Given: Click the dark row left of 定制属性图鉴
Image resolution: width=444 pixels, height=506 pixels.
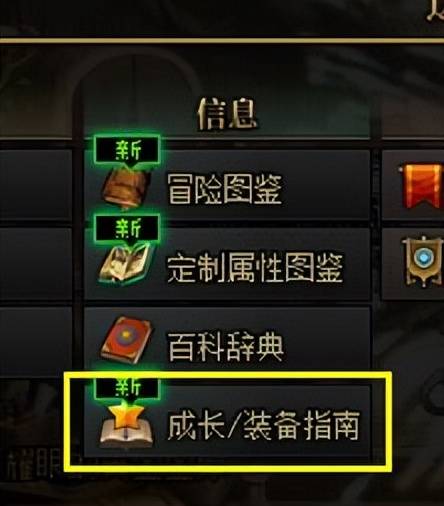Looking at the screenshot, I should click(x=36, y=264).
